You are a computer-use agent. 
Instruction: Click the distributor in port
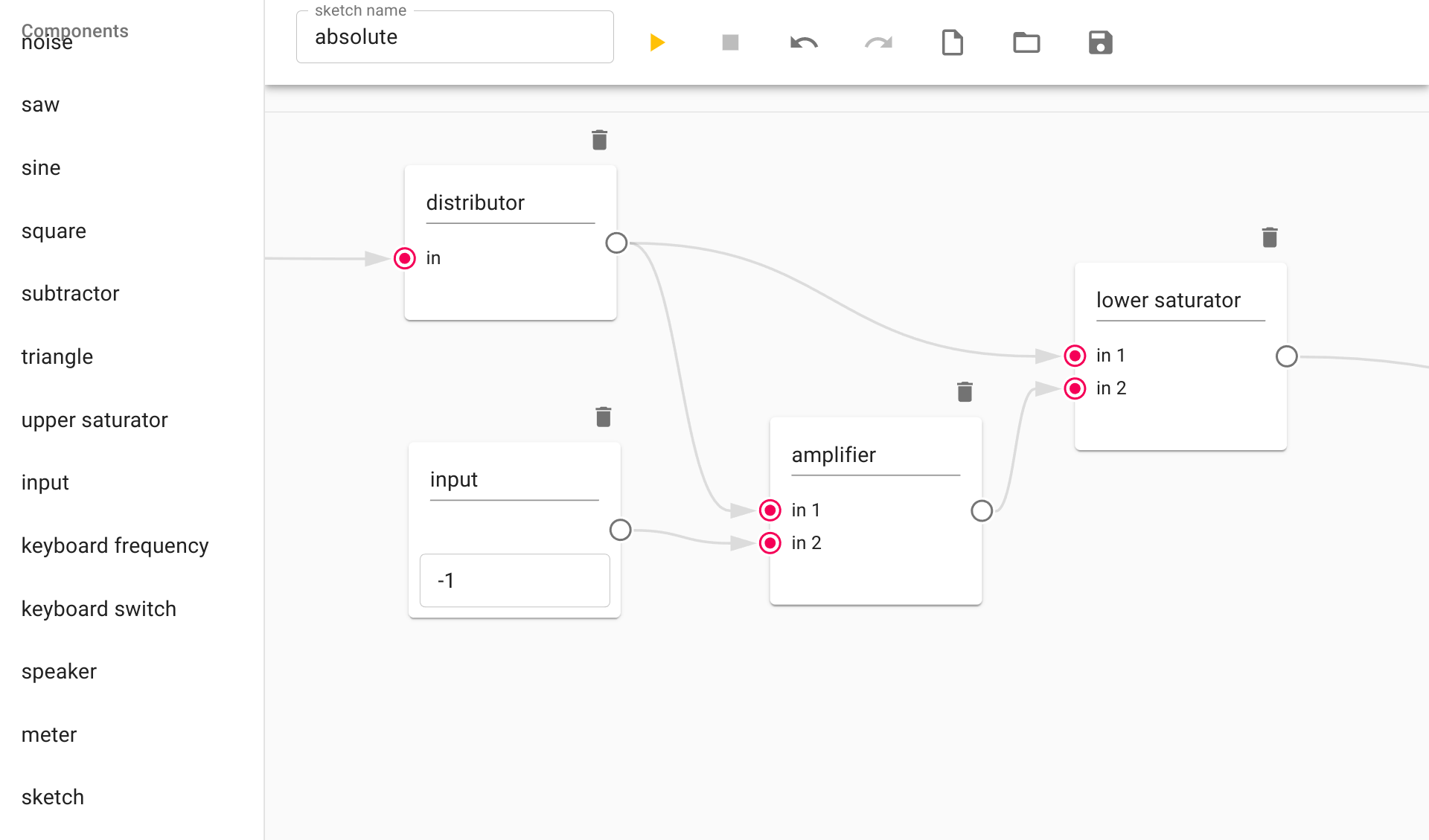tap(405, 258)
